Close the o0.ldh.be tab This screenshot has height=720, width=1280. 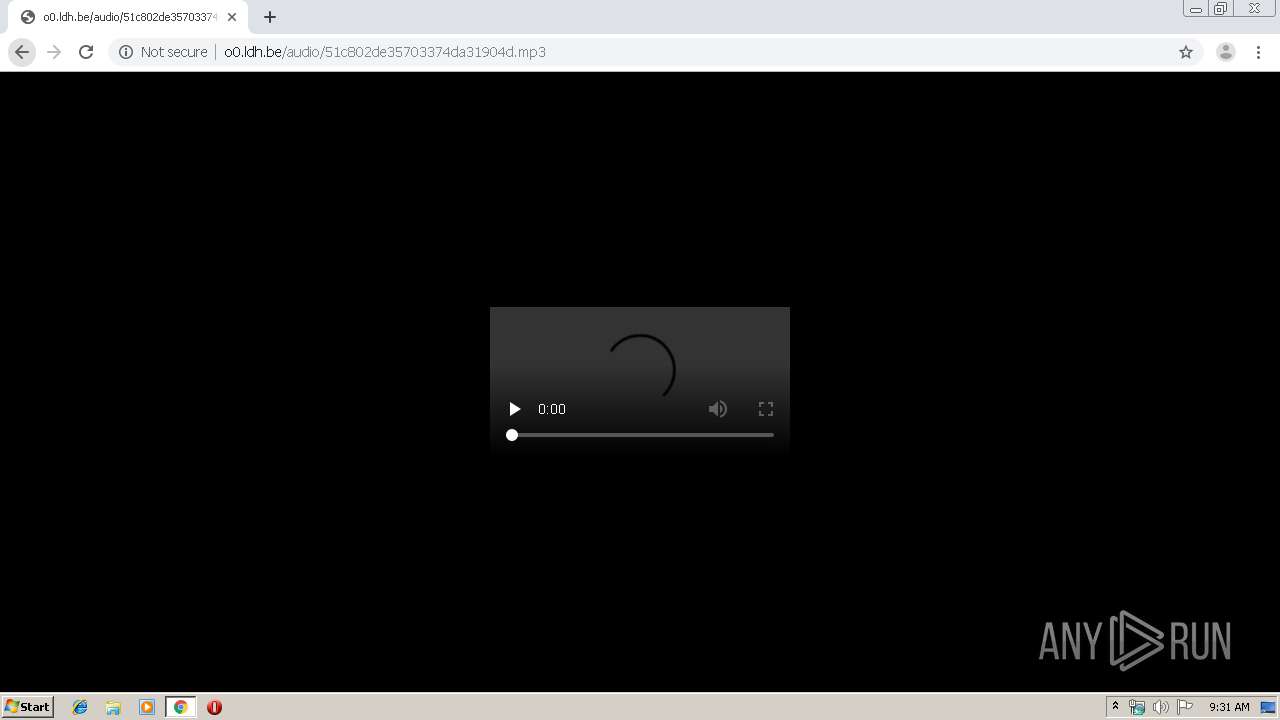[x=232, y=17]
